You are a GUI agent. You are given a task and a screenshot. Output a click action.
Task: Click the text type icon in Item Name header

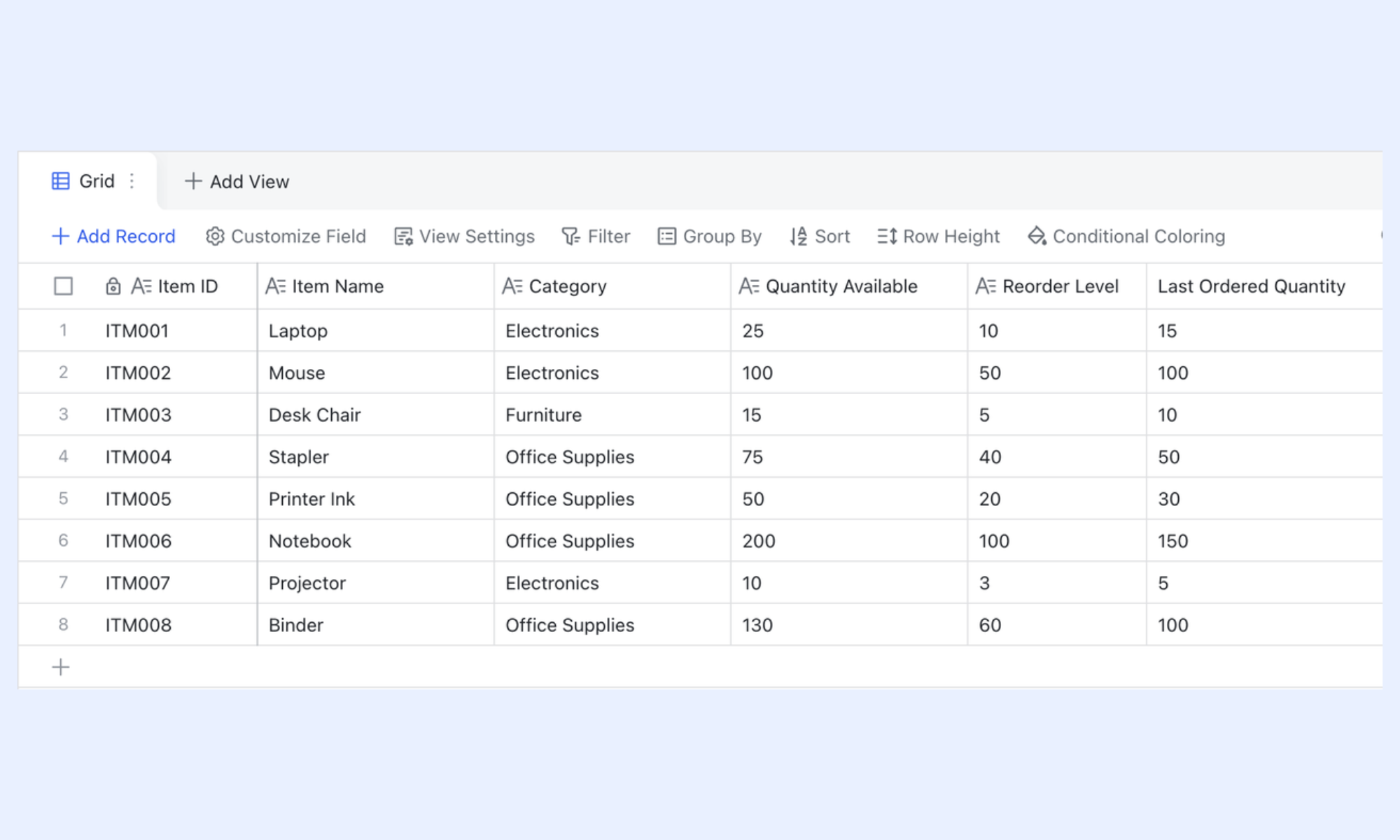276,286
